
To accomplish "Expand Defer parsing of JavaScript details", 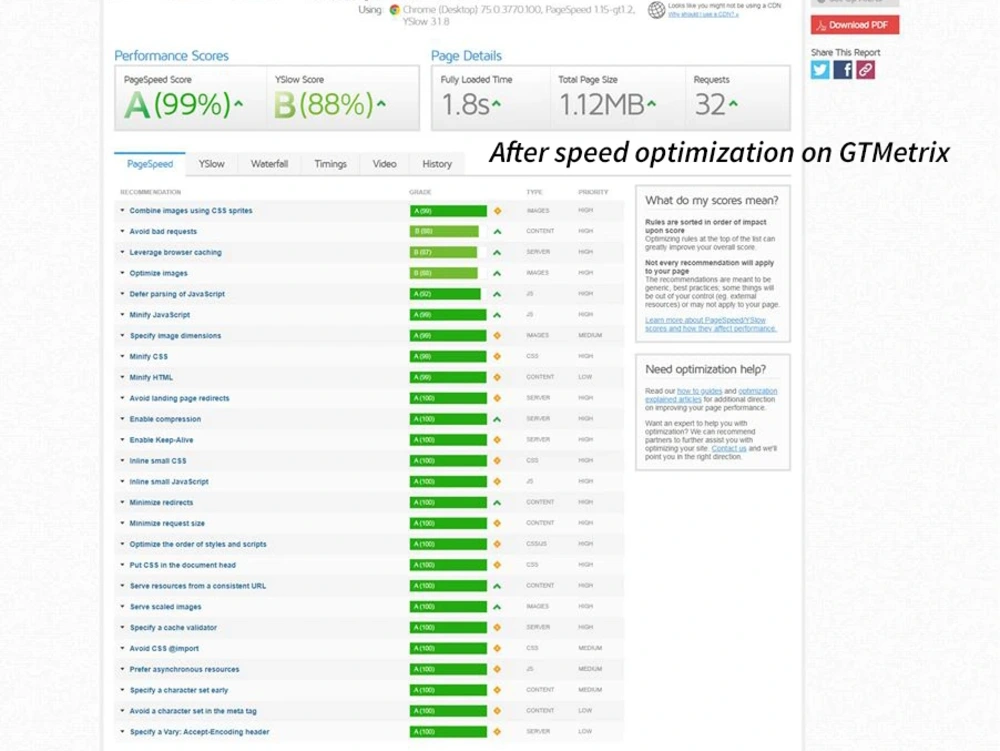I will coord(177,295).
